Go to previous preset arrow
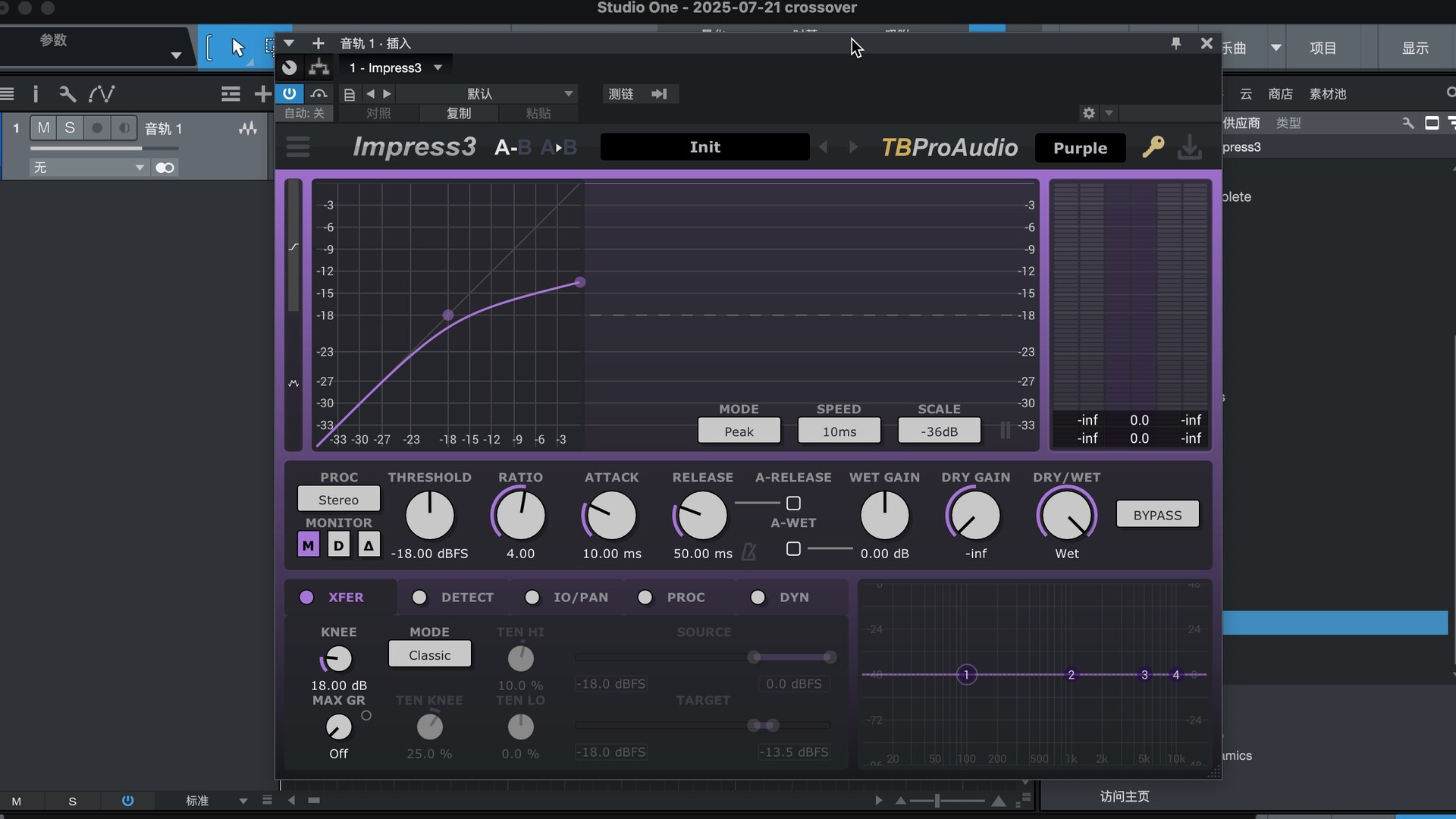This screenshot has height=819, width=1456. point(824,147)
